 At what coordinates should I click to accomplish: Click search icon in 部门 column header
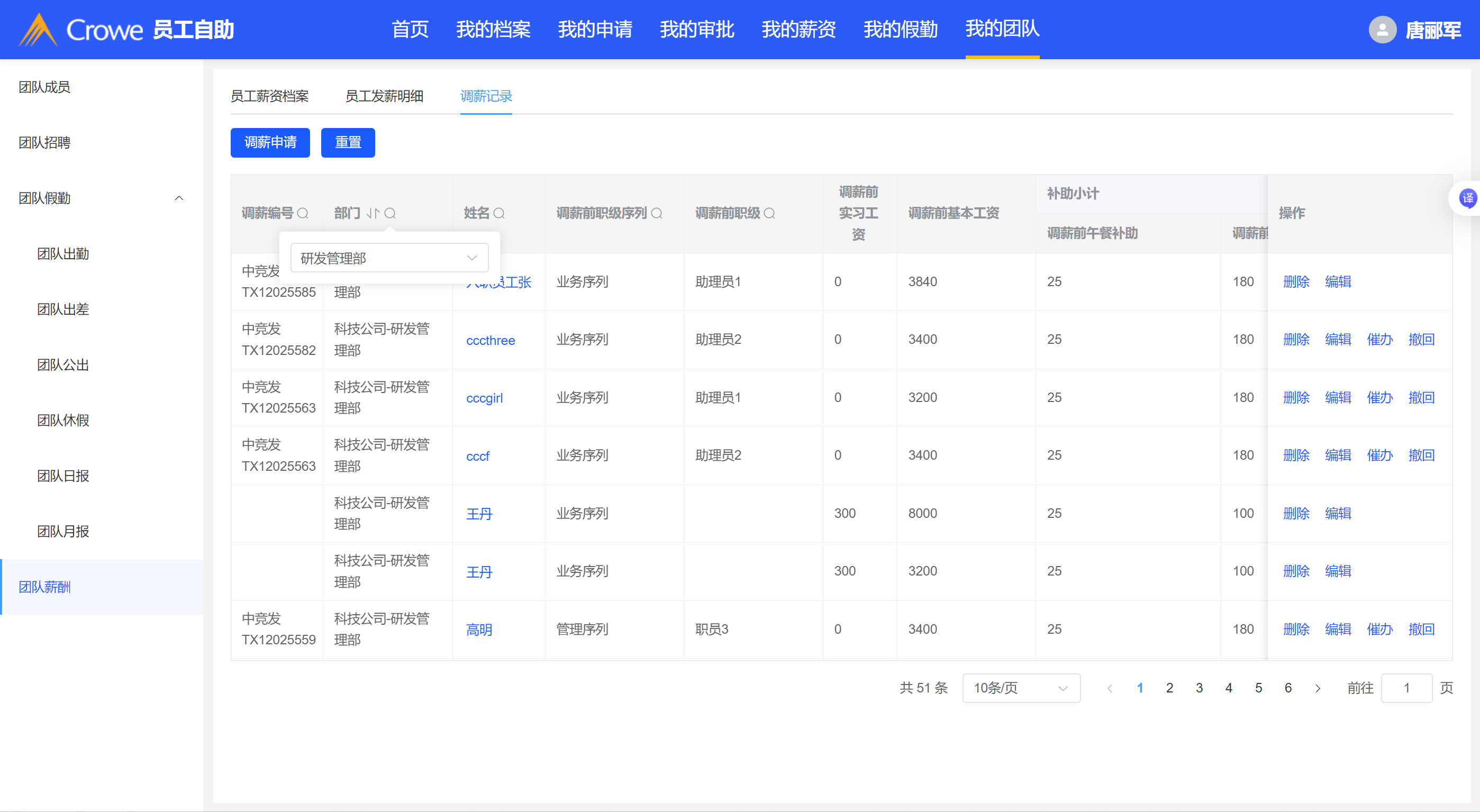click(390, 214)
